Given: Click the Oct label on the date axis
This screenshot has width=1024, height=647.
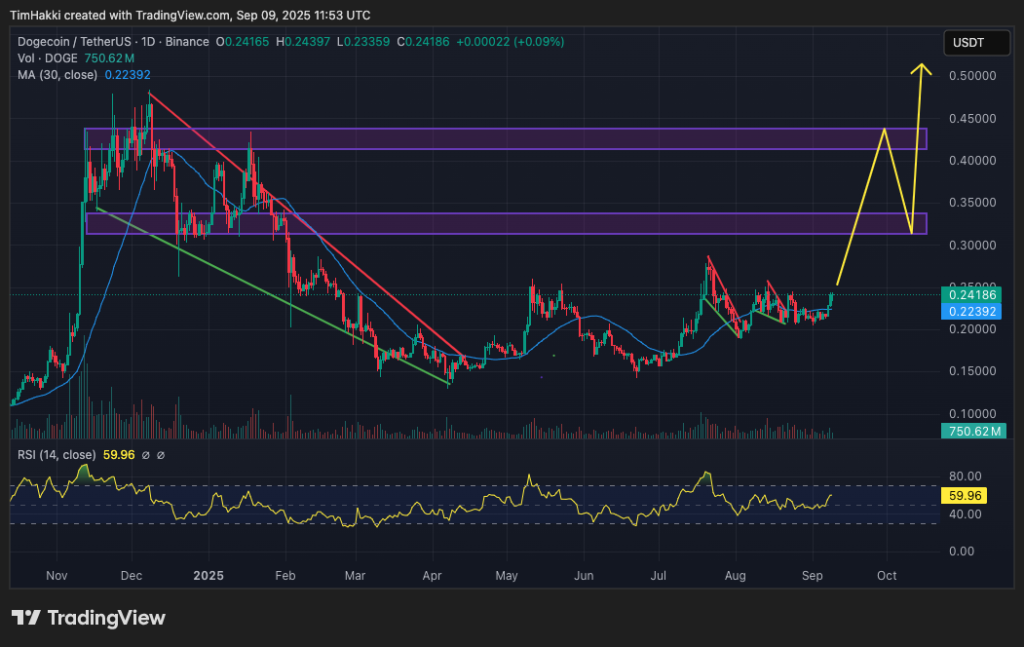Looking at the screenshot, I should 886,576.
